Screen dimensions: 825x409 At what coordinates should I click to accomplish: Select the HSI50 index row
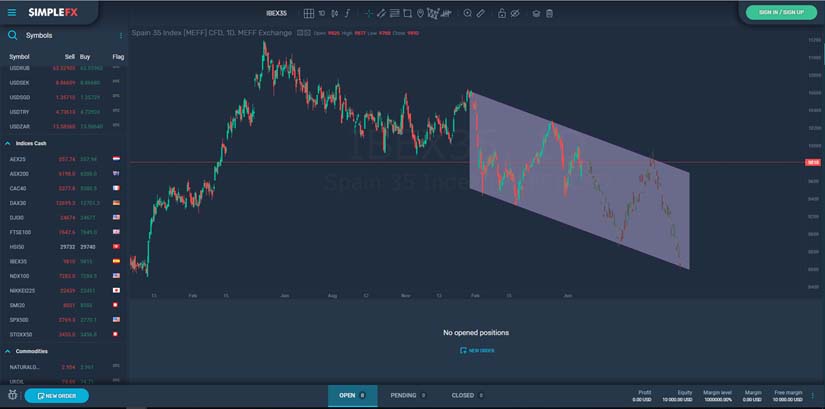[x=63, y=246]
